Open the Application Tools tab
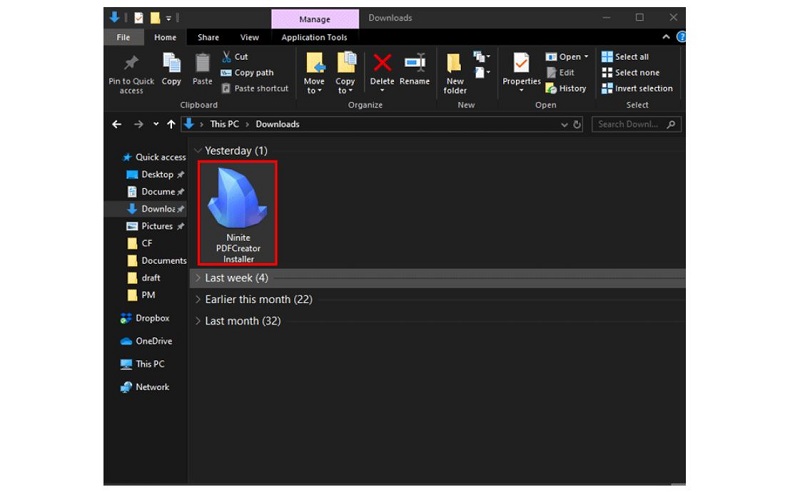Image resolution: width=800 pixels, height=492 pixels. (x=314, y=37)
